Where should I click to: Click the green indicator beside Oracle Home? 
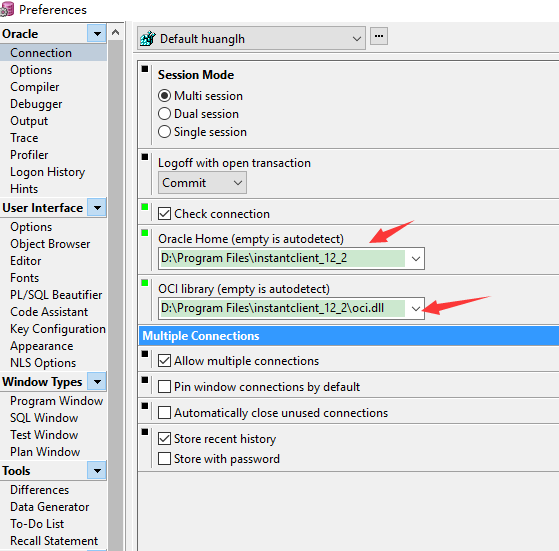(x=145, y=233)
